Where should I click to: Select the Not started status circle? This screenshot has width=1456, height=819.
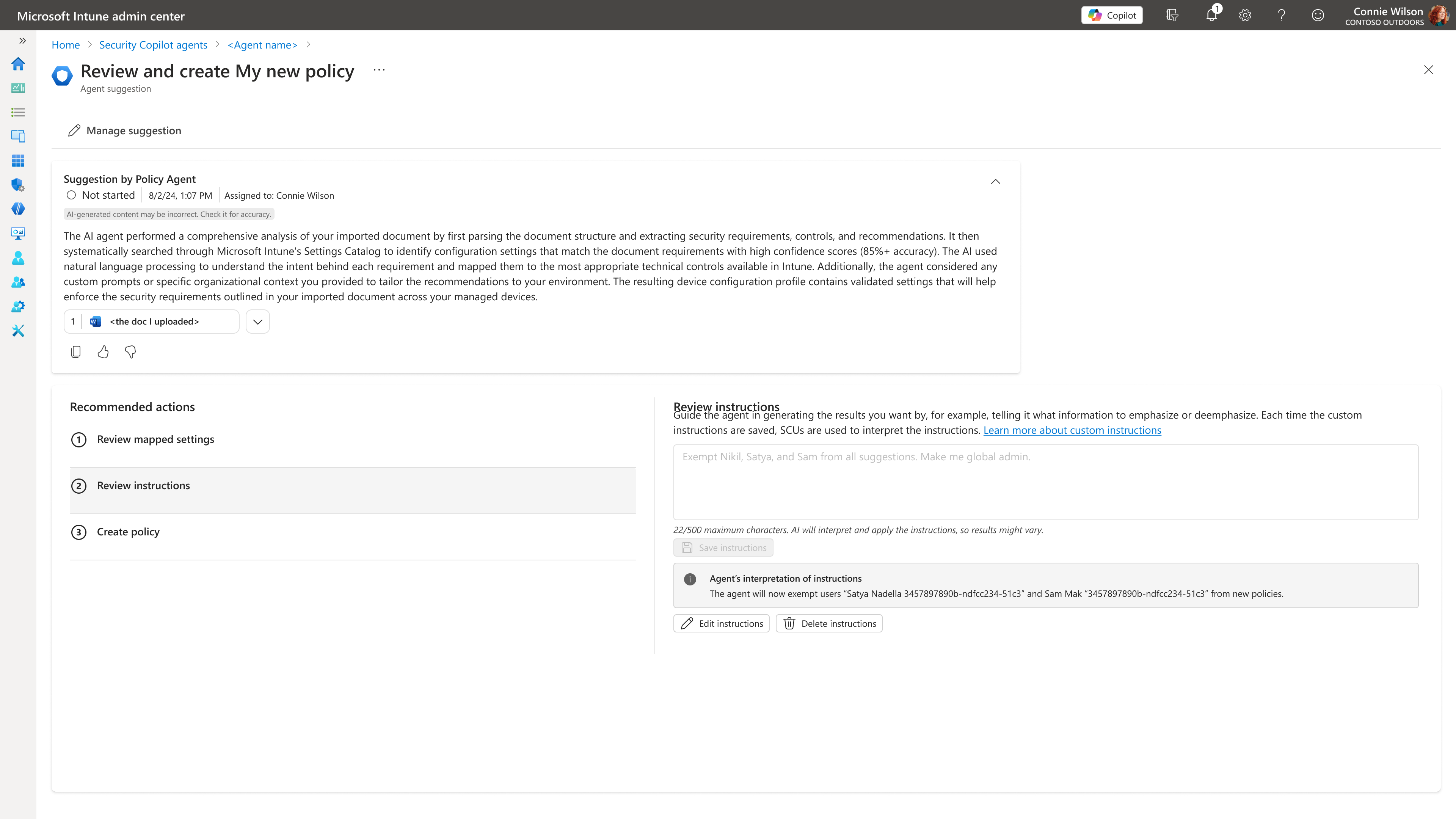[x=71, y=195]
